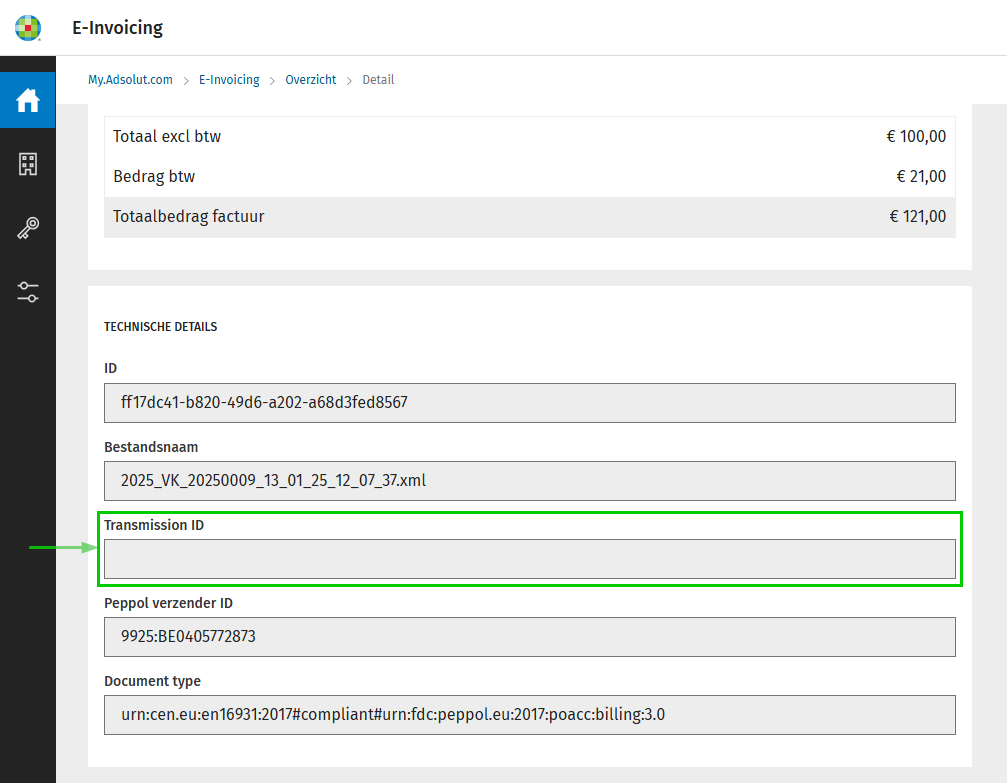The height and width of the screenshot is (783, 1007).
Task: Click the E-Invoicing header title
Action: point(117,28)
